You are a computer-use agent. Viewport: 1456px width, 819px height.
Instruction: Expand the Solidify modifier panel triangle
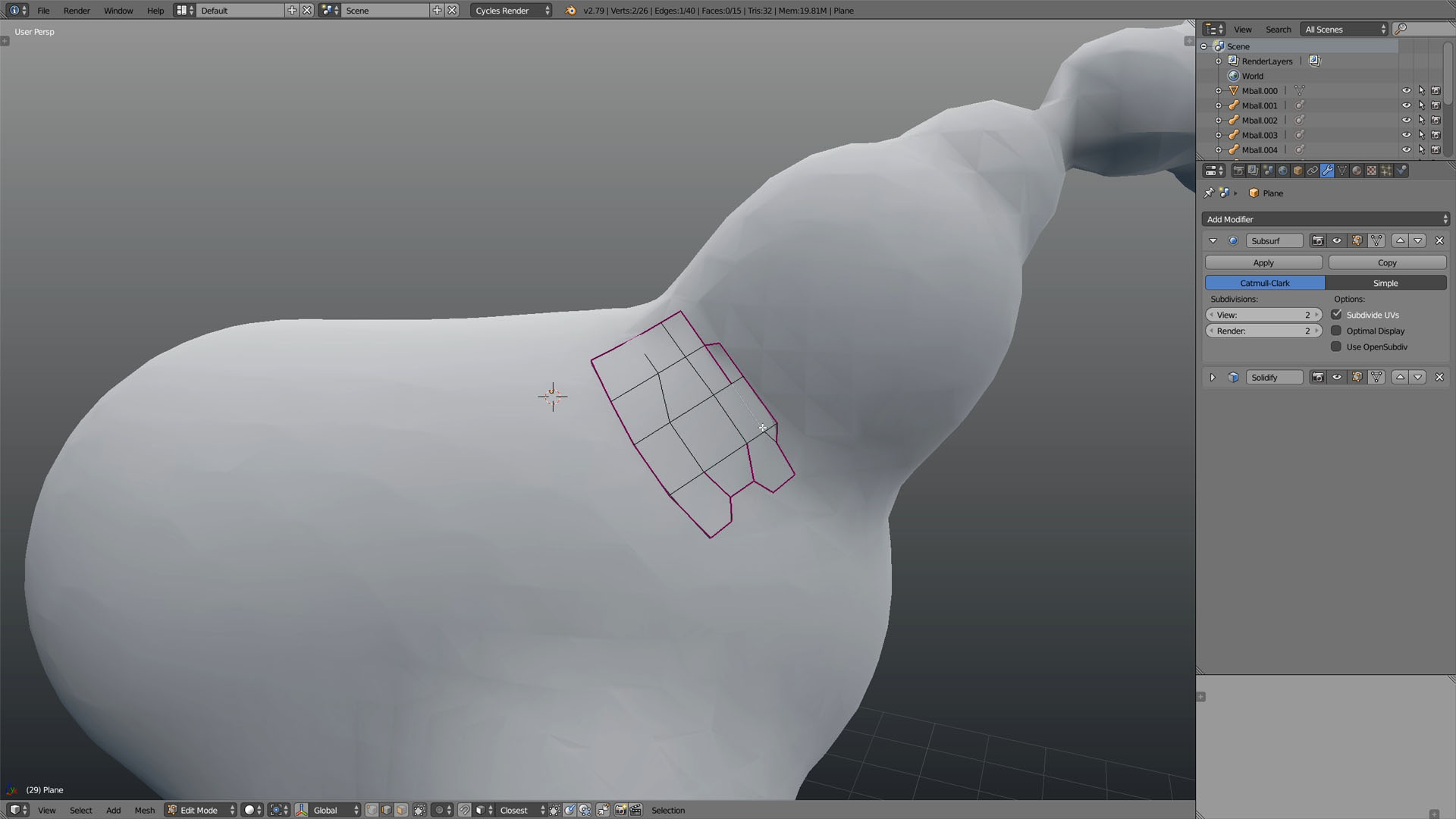(x=1213, y=377)
